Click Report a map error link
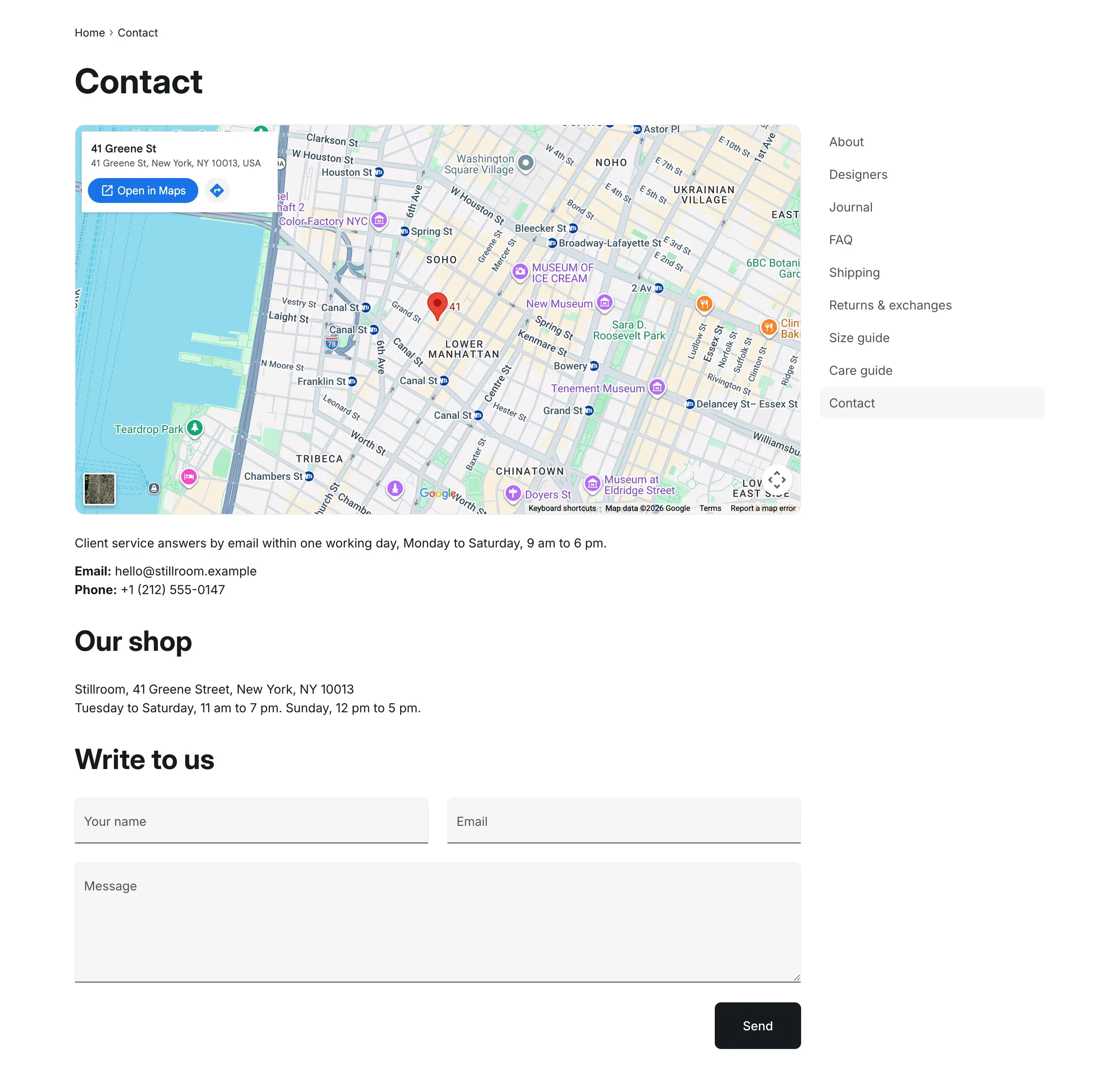This screenshot has height=1077, width=1120. pos(762,508)
